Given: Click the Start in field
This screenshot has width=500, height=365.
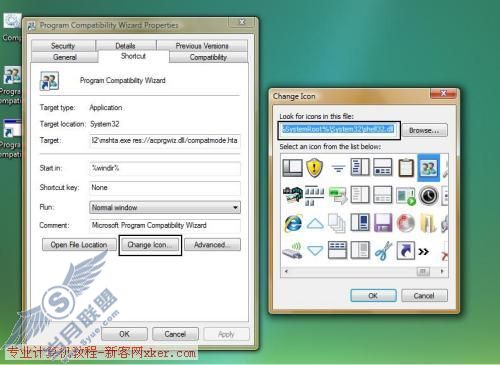Looking at the screenshot, I should point(165,168).
